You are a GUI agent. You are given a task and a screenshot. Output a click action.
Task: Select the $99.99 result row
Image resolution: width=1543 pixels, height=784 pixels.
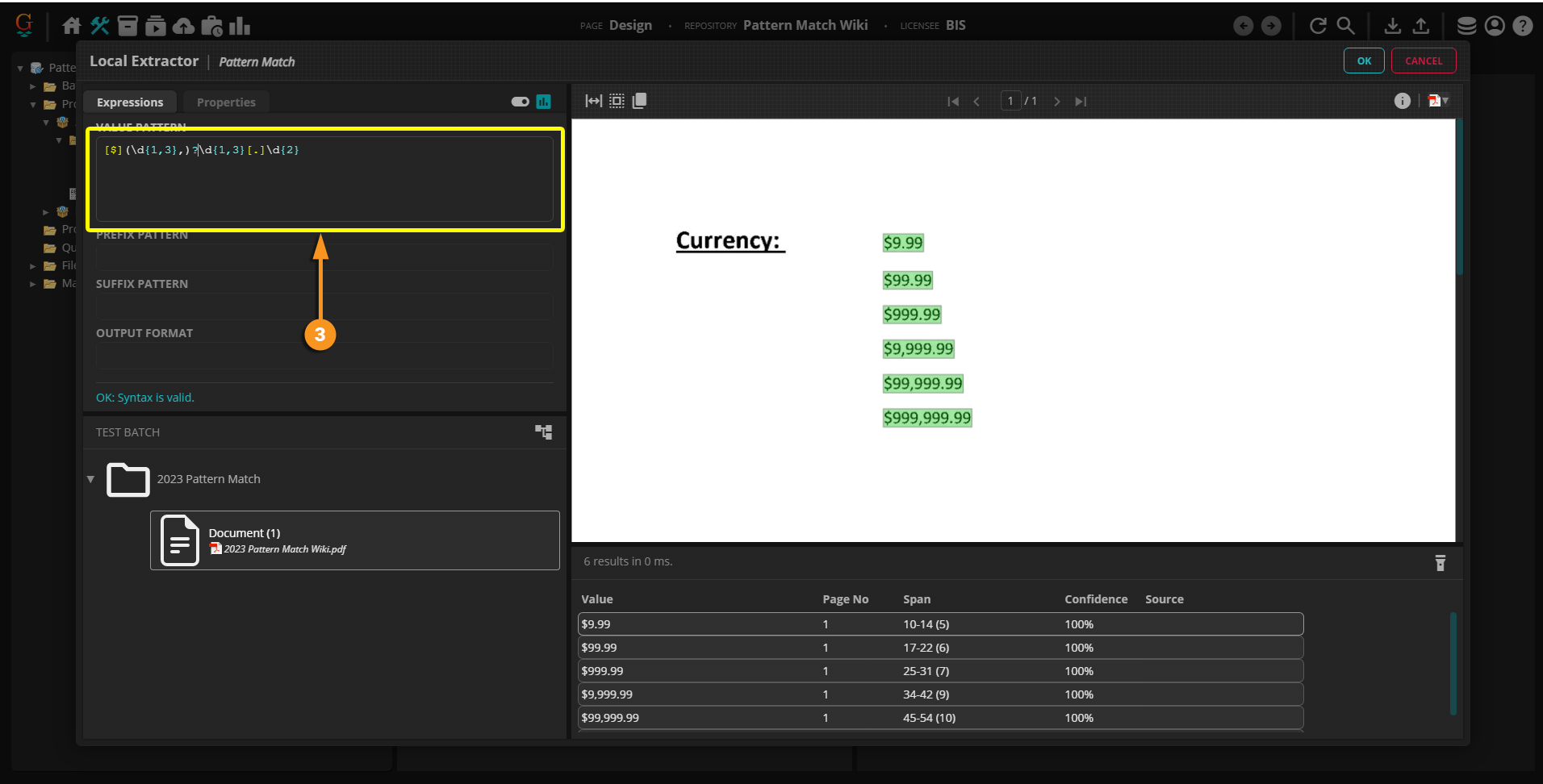(x=941, y=648)
